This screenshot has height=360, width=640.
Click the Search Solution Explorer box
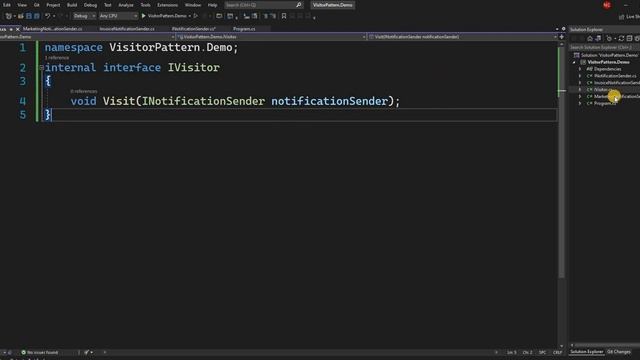604,47
